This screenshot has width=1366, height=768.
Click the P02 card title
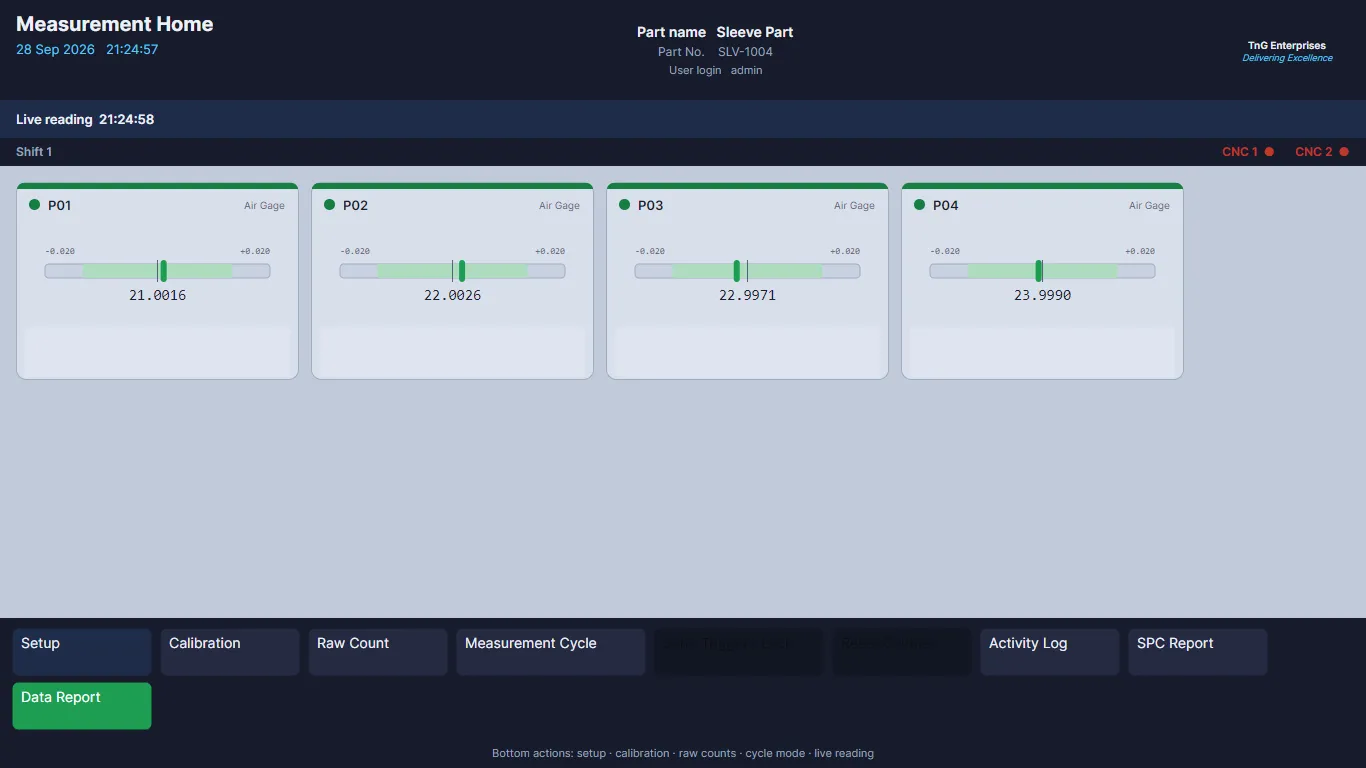click(355, 205)
